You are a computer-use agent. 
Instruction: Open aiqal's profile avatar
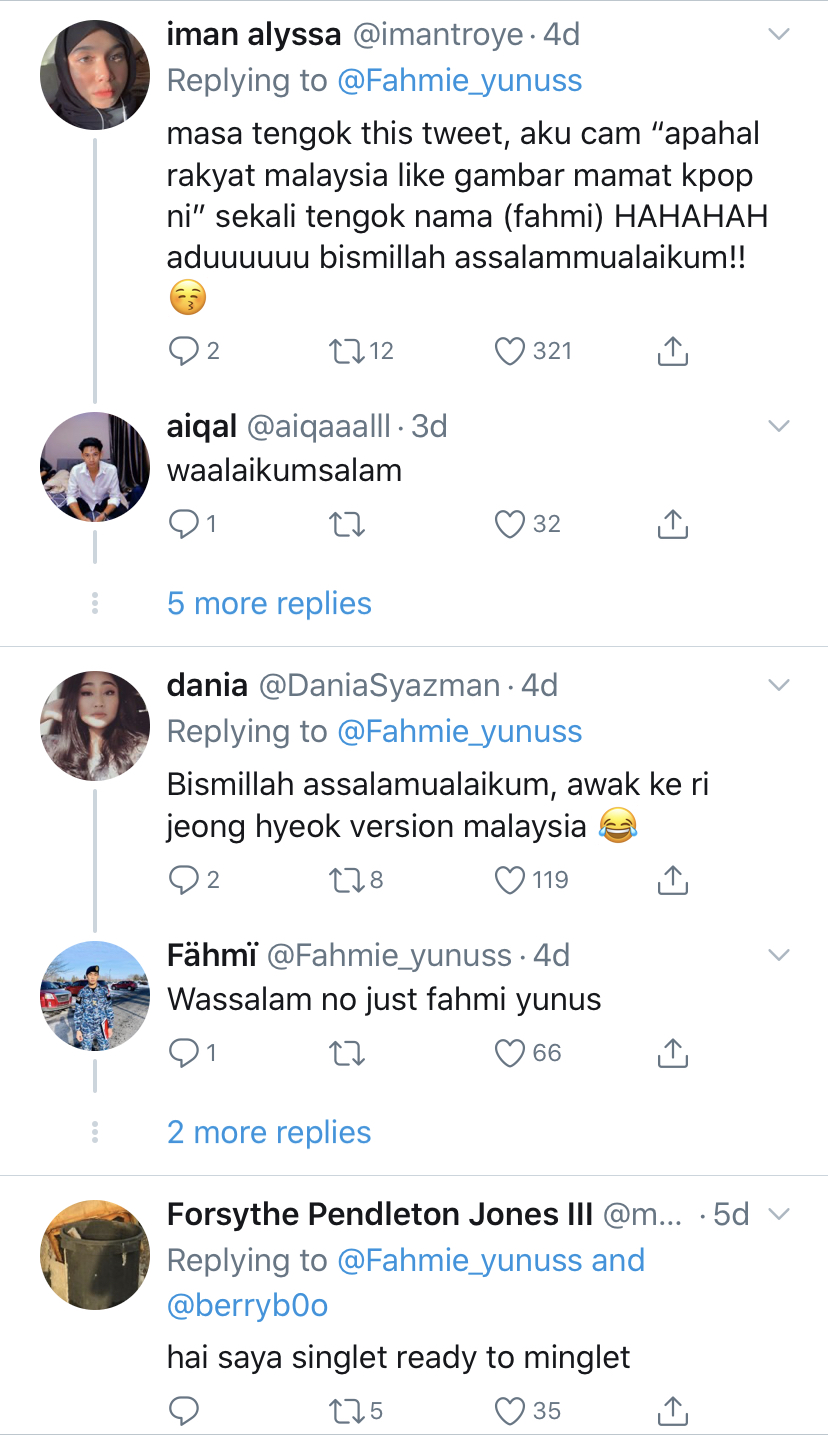(95, 467)
